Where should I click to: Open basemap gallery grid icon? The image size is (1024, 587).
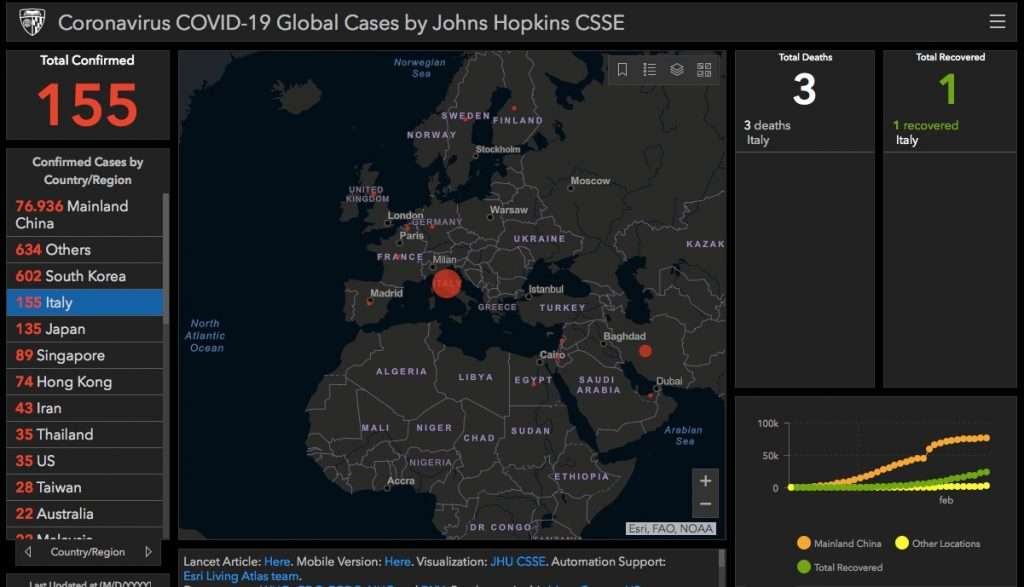pos(704,69)
